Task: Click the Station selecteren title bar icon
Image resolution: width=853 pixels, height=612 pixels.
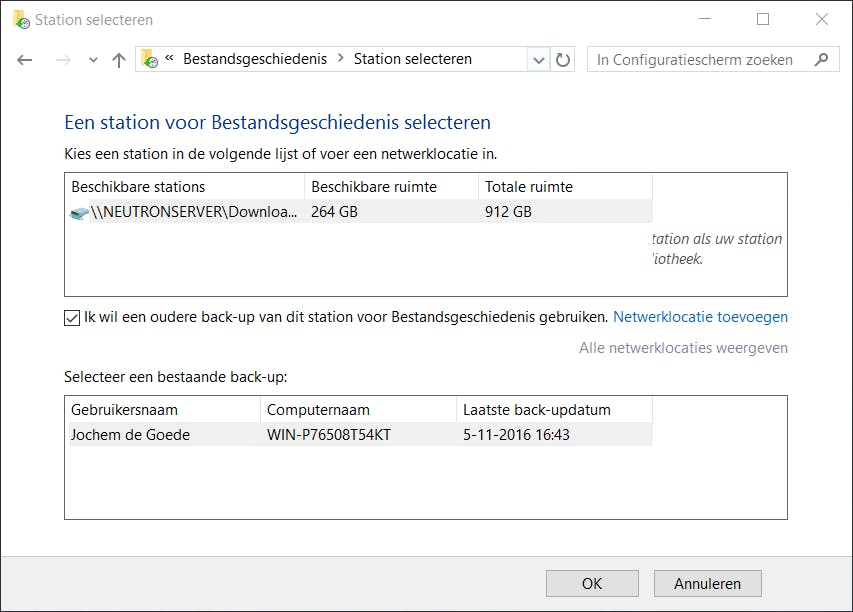Action: [20, 19]
